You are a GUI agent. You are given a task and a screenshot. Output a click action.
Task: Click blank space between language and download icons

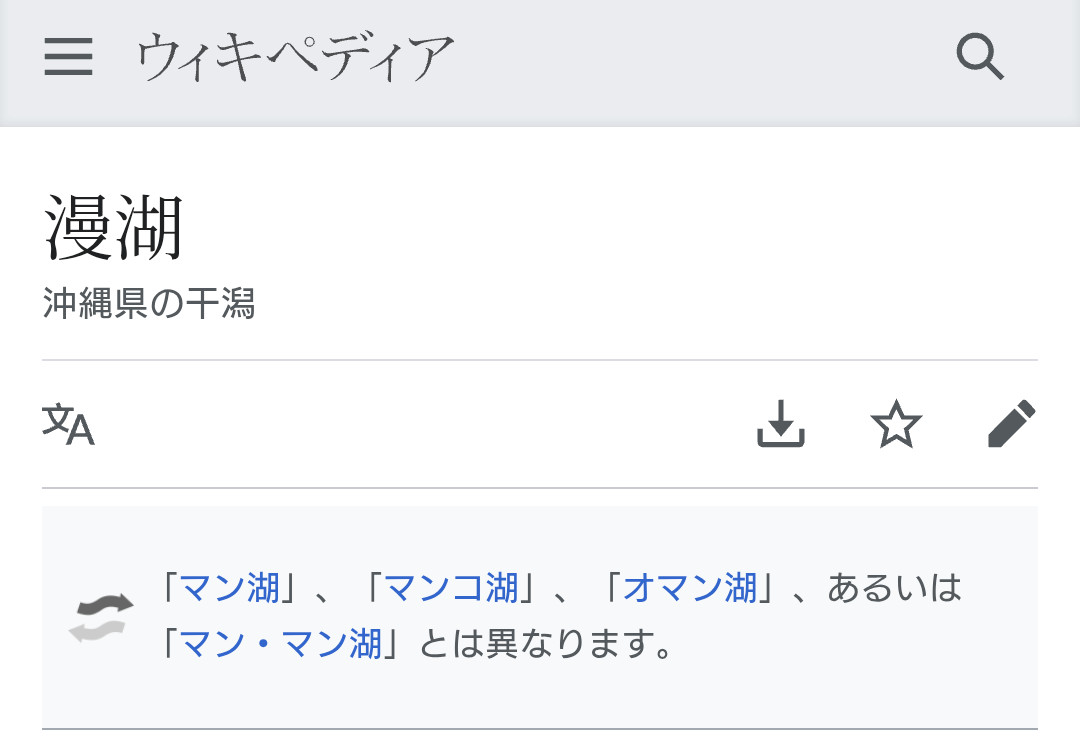(420, 425)
